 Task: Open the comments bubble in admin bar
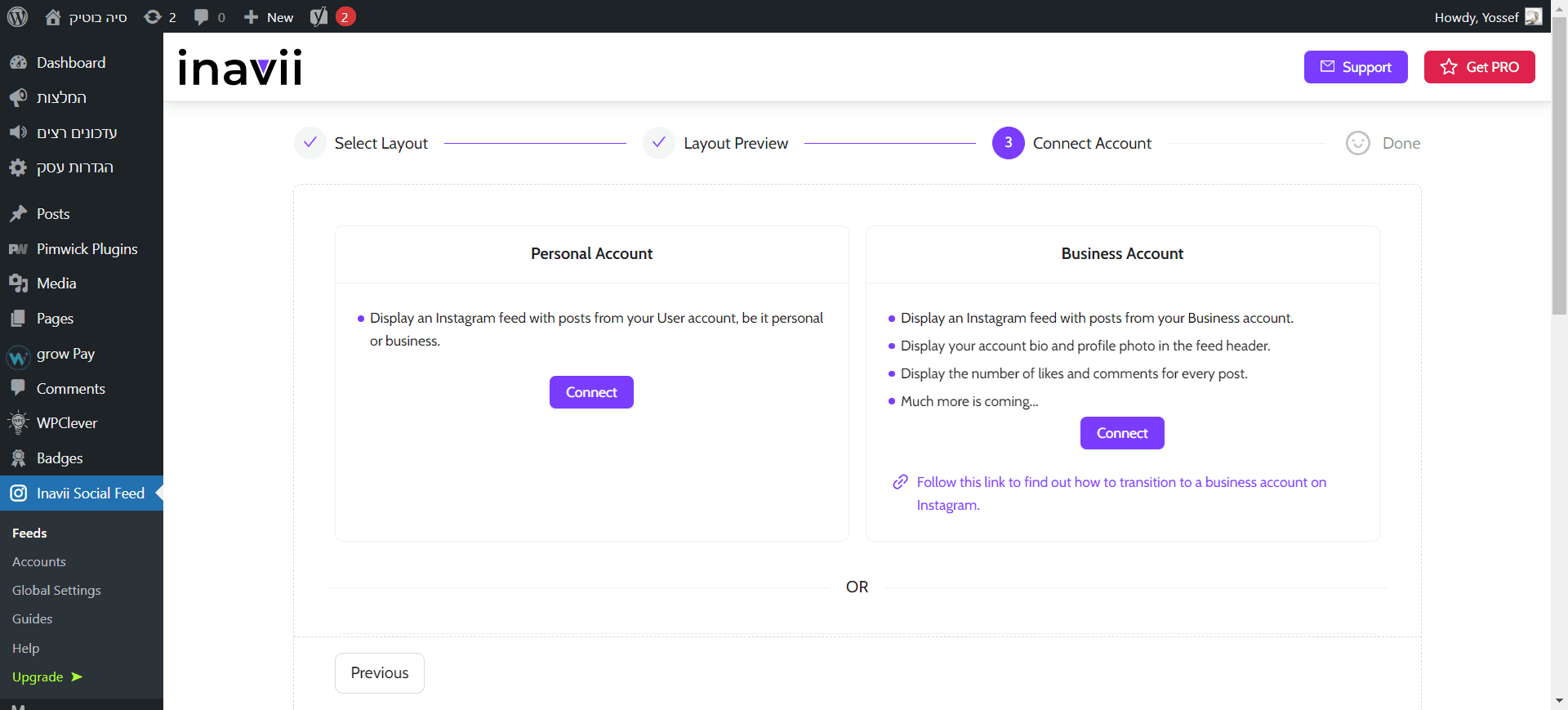[201, 17]
